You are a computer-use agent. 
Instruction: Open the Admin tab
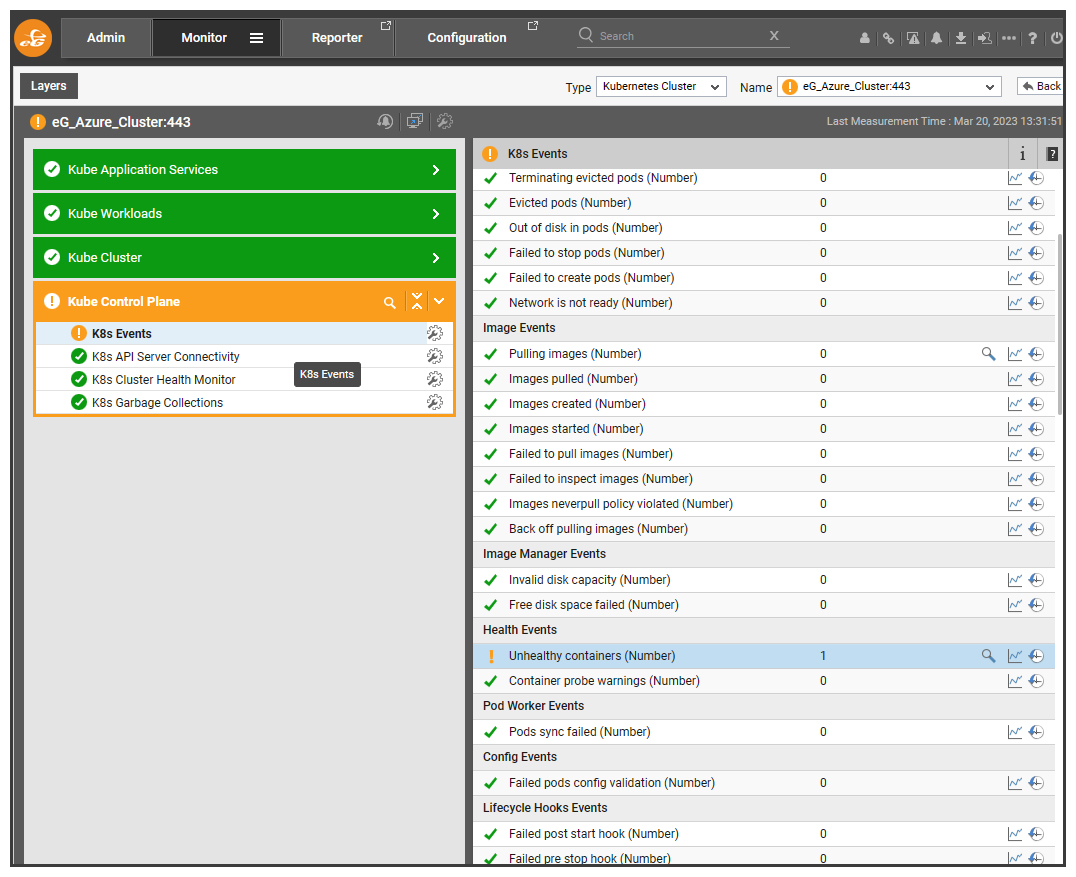click(x=106, y=38)
